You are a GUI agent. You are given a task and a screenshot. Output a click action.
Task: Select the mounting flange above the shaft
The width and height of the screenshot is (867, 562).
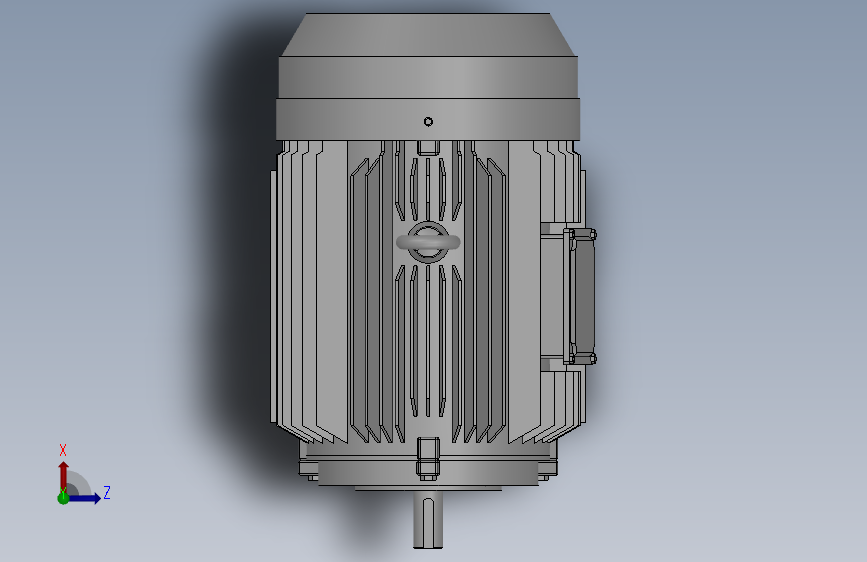[429, 473]
